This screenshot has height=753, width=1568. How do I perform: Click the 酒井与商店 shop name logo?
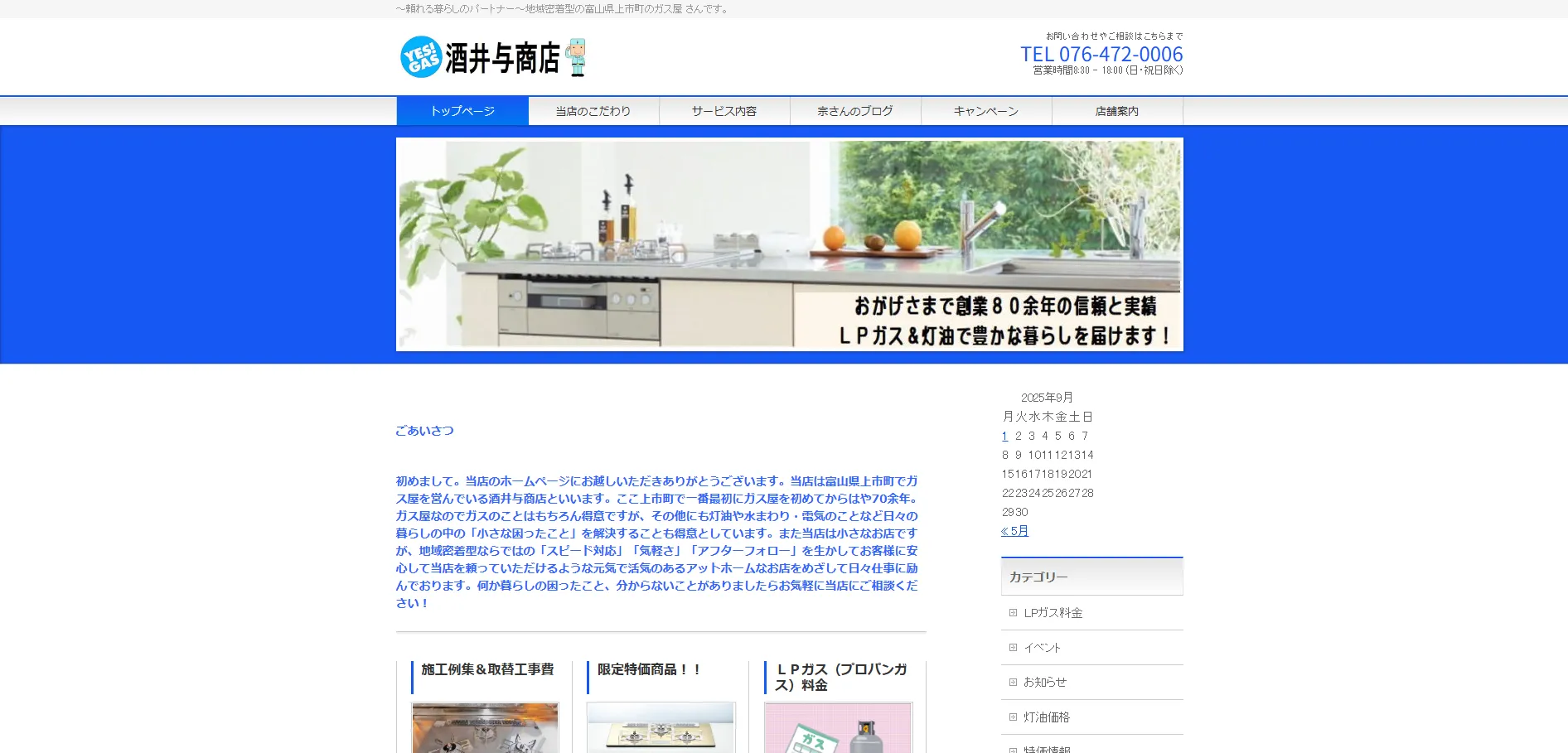[x=502, y=58]
